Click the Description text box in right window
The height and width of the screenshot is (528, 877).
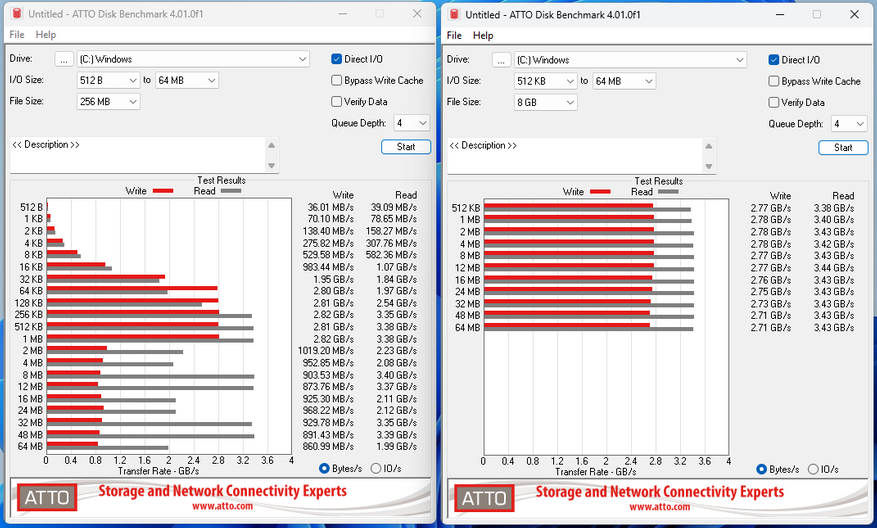574,156
